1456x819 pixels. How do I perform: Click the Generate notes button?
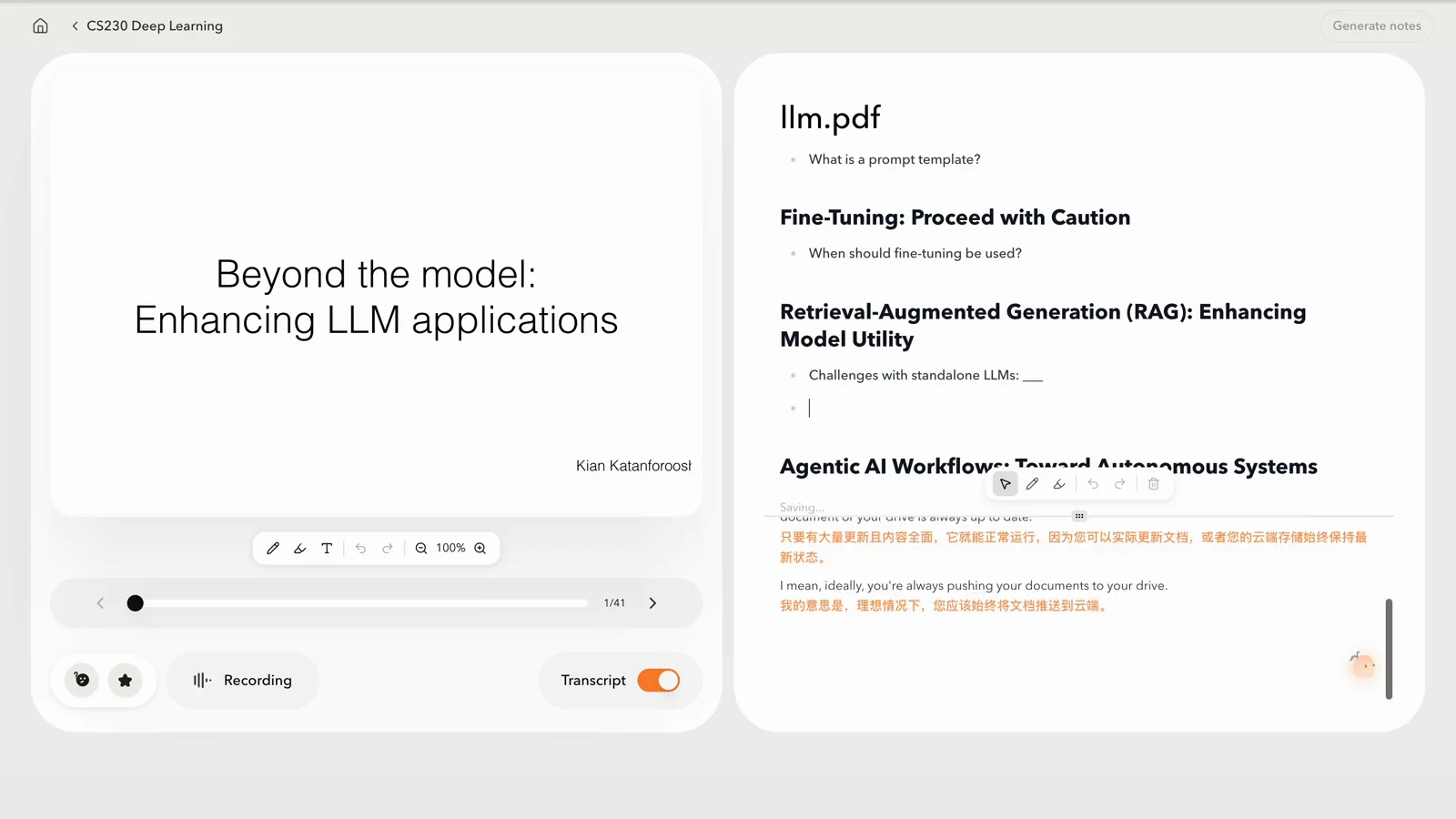click(1376, 25)
